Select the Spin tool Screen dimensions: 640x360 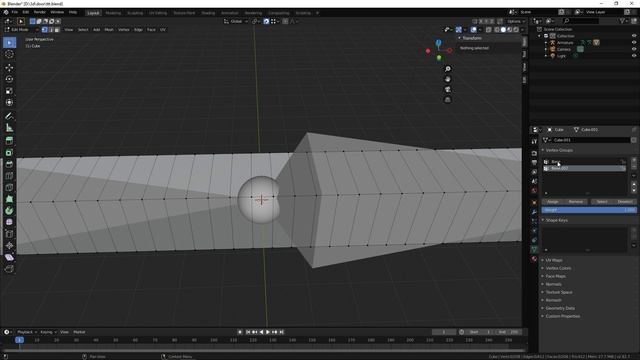[x=9, y=211]
